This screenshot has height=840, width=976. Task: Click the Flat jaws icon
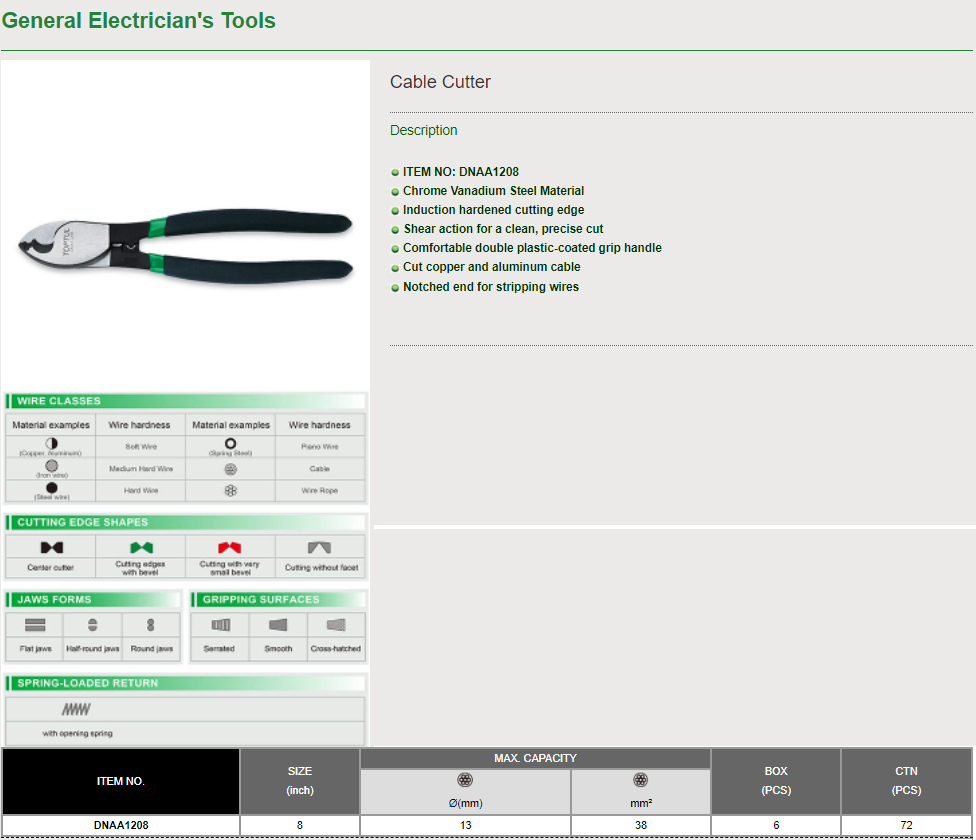[35, 625]
